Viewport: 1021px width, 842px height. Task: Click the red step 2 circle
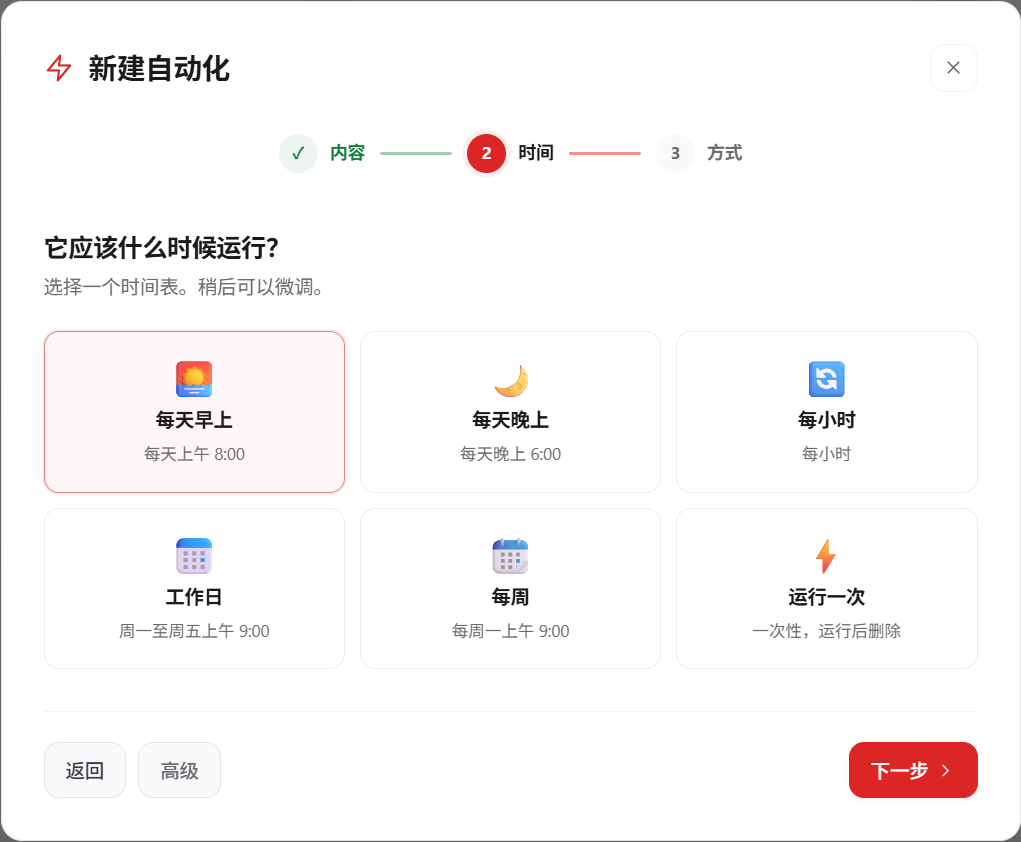pos(486,153)
